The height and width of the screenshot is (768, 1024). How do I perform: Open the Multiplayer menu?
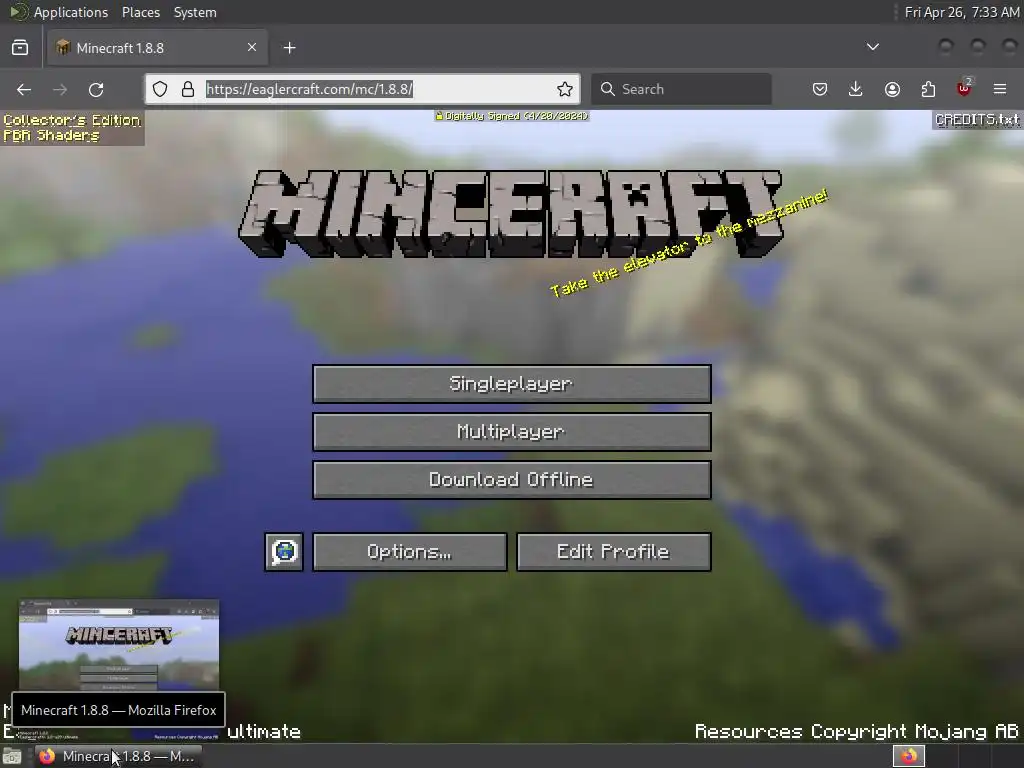511,432
